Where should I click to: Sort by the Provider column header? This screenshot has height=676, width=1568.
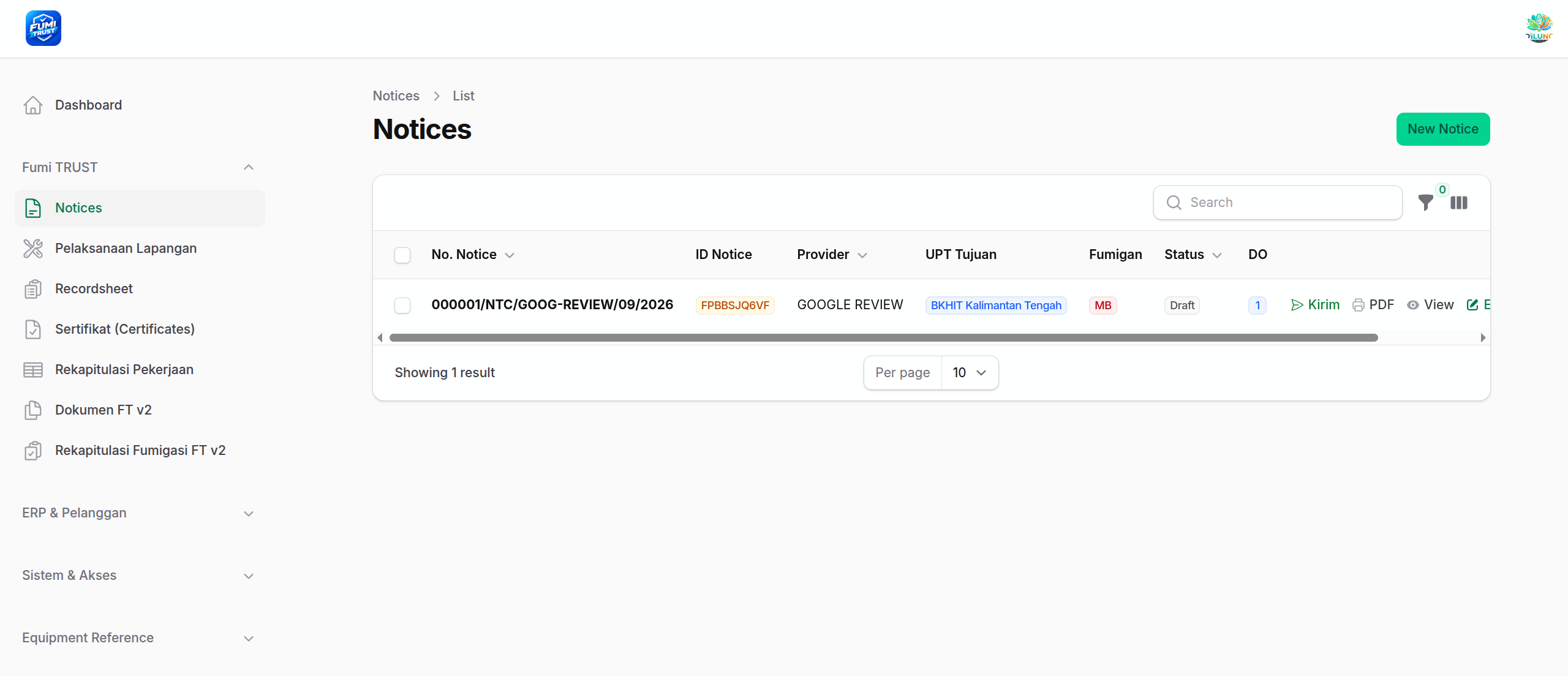pyautogui.click(x=832, y=255)
